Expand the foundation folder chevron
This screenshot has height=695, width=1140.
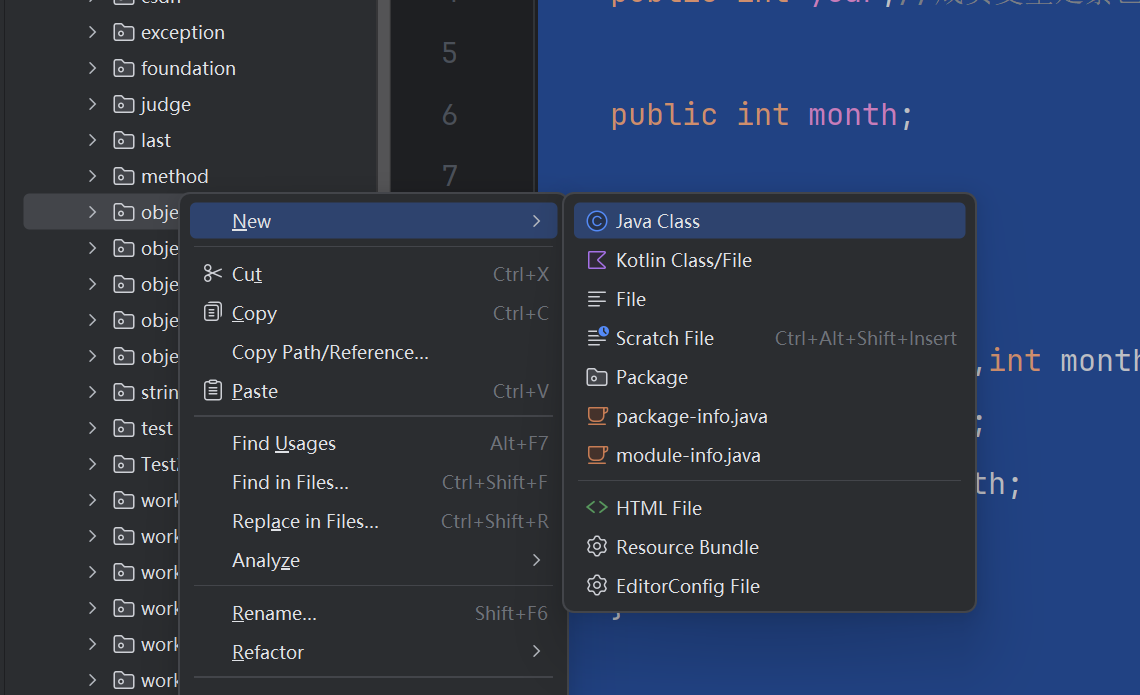(92, 68)
